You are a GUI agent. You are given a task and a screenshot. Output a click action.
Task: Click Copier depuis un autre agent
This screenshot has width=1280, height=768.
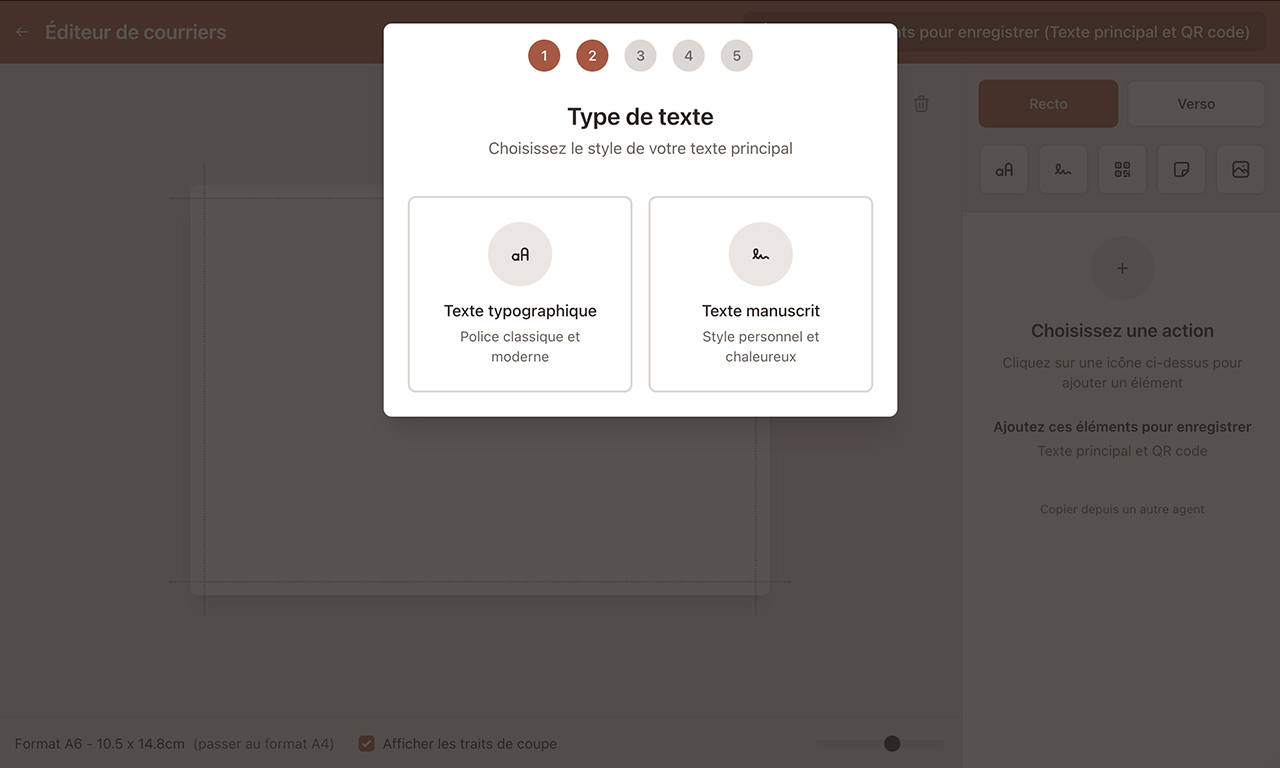(x=1122, y=509)
